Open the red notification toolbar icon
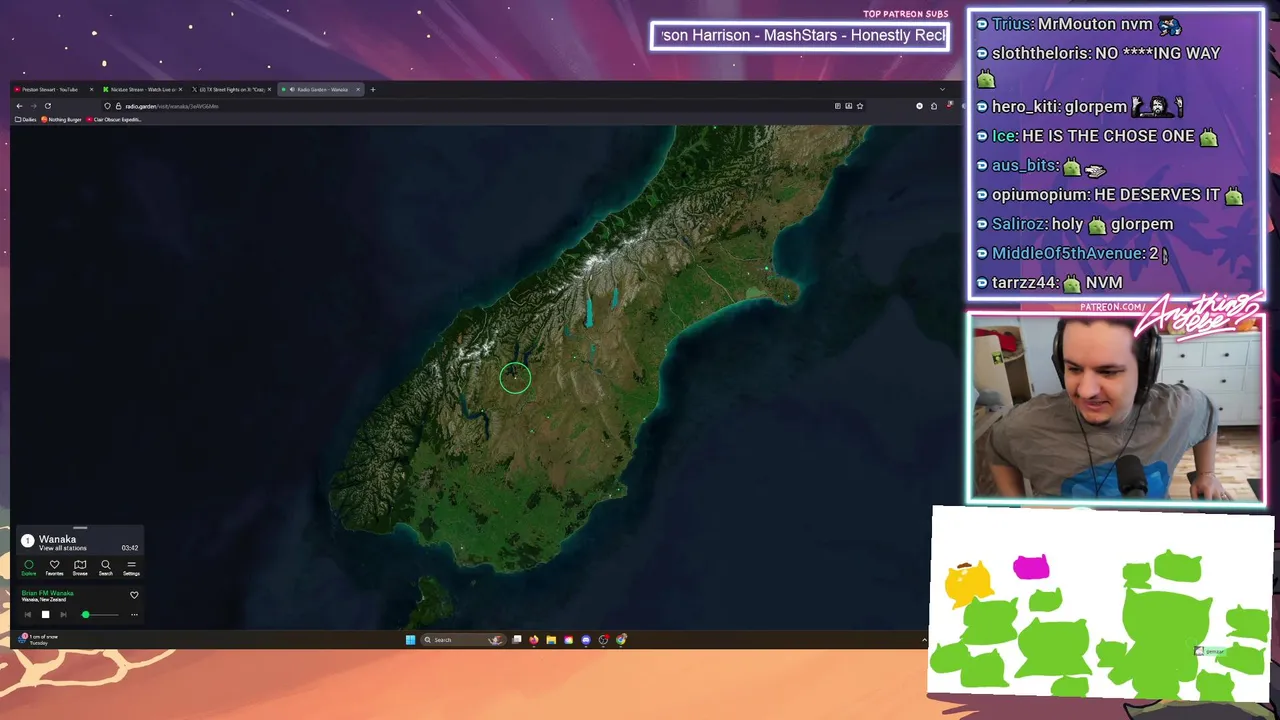The image size is (1280, 720). pos(949,105)
